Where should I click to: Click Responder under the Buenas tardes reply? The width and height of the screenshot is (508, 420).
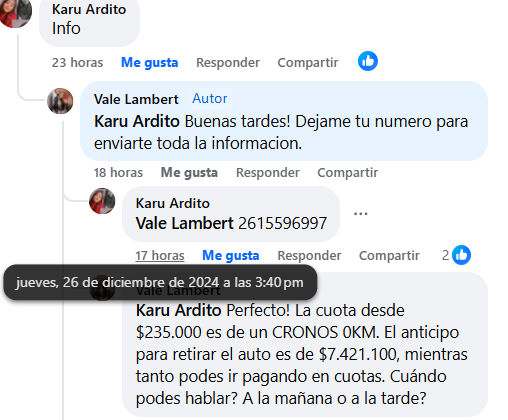268,172
